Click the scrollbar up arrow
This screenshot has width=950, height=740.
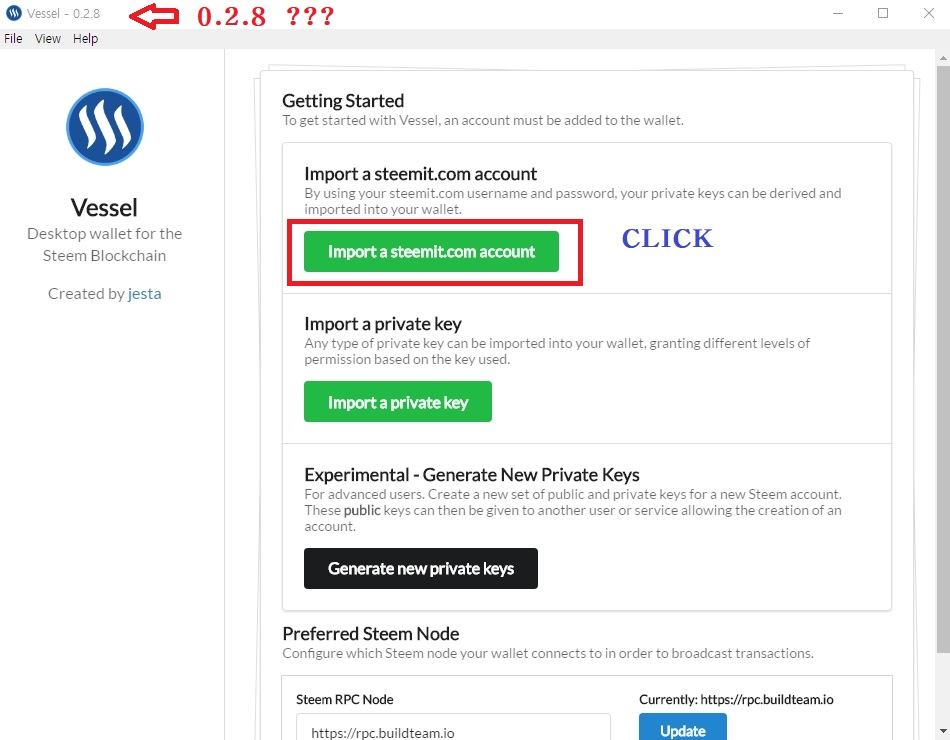pos(943,58)
